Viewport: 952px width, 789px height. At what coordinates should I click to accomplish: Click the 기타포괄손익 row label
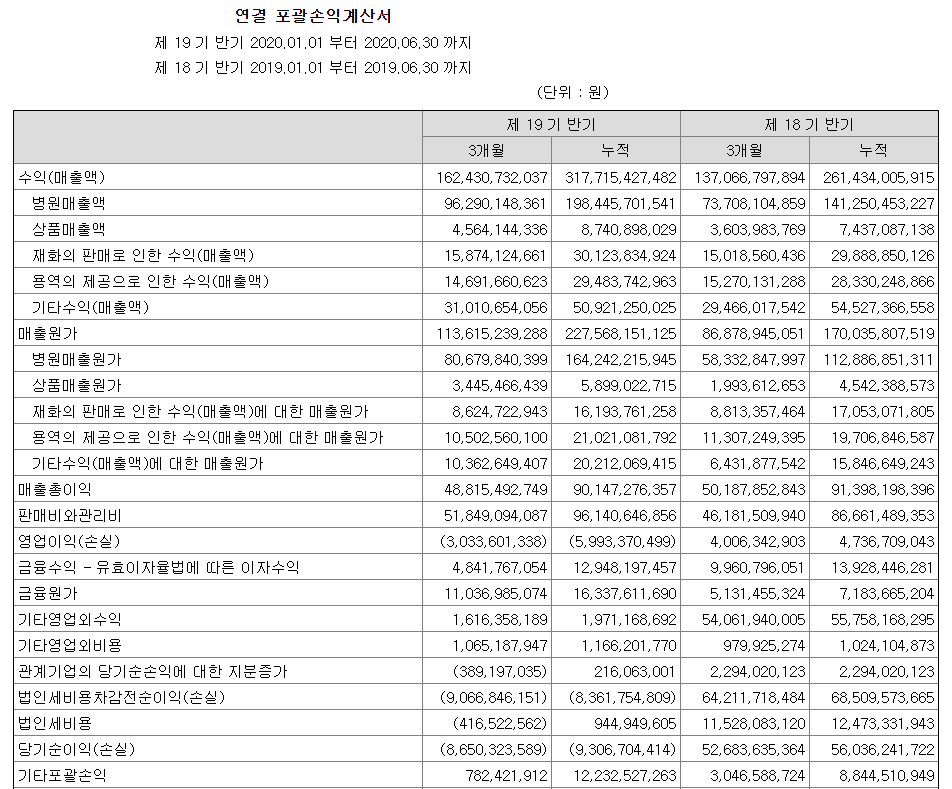click(x=62, y=777)
